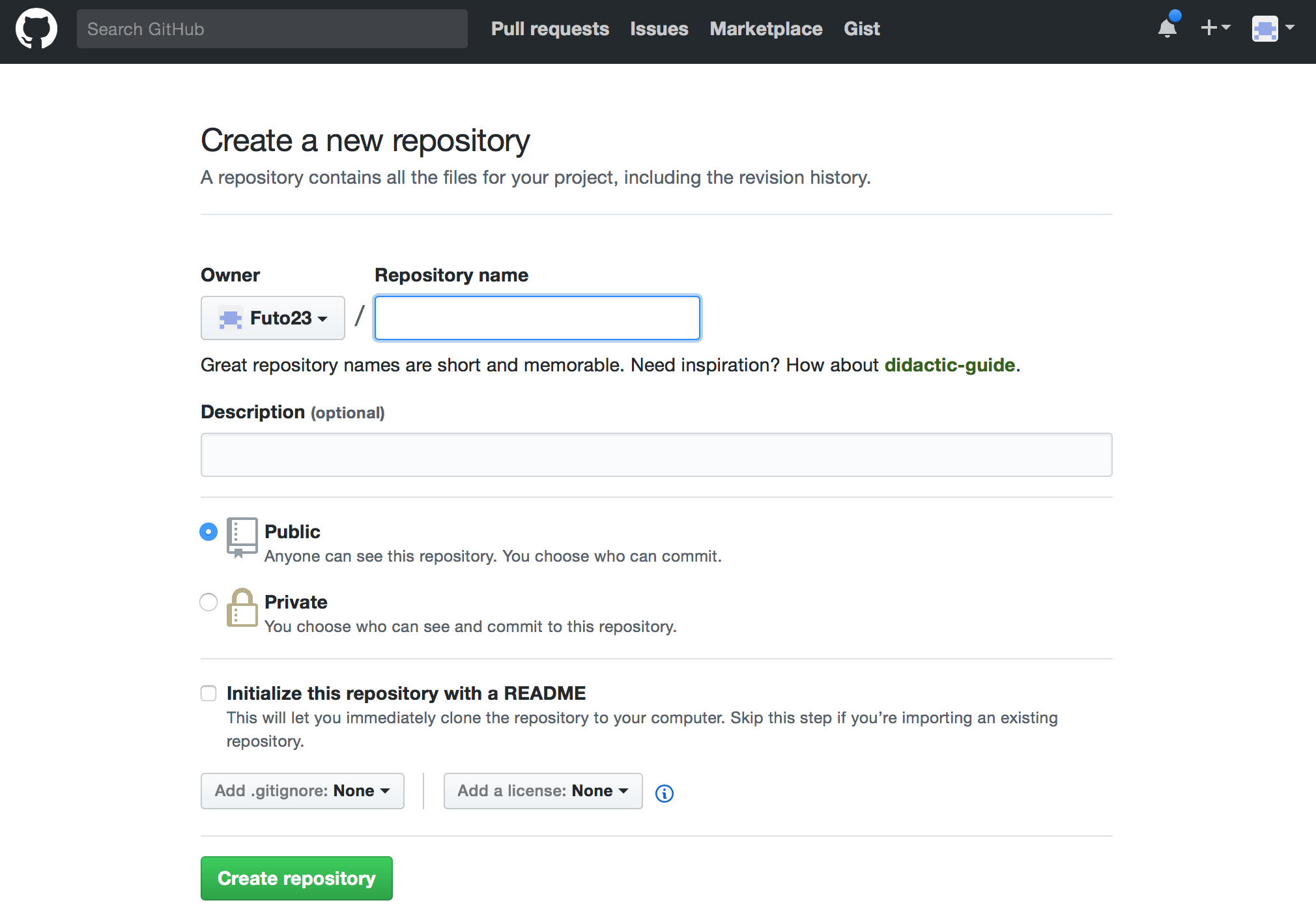Open the Add .gitignore dropdown
This screenshot has width=1316, height=907.
(x=302, y=791)
